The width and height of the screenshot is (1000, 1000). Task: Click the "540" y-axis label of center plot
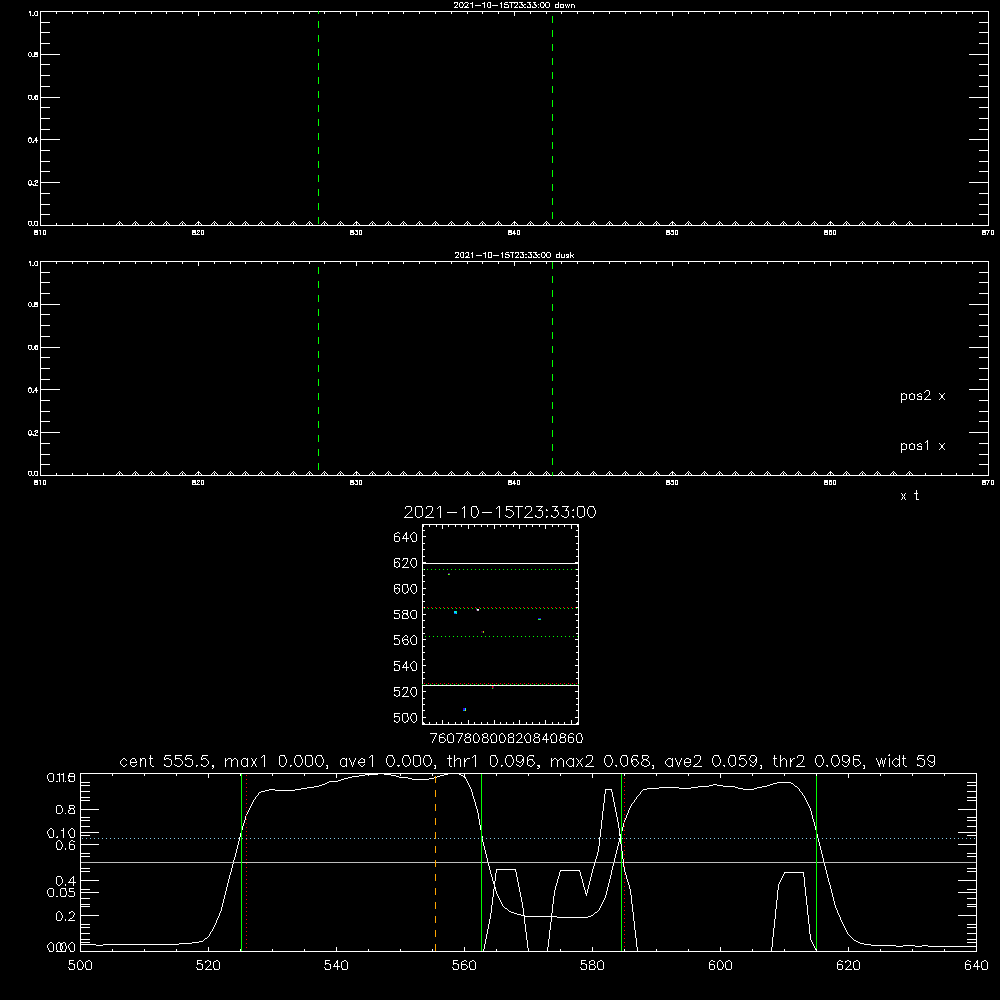click(405, 666)
